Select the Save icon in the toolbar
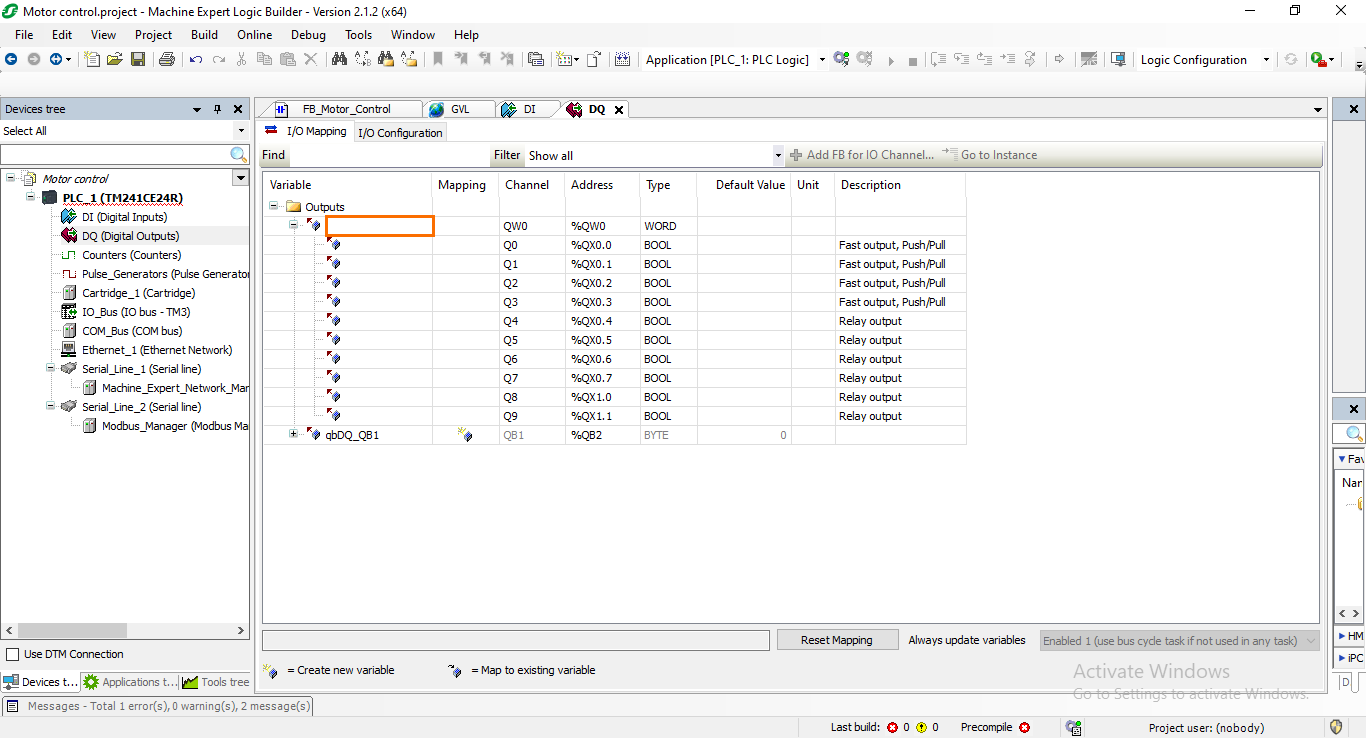The height and width of the screenshot is (738, 1366). point(138,59)
